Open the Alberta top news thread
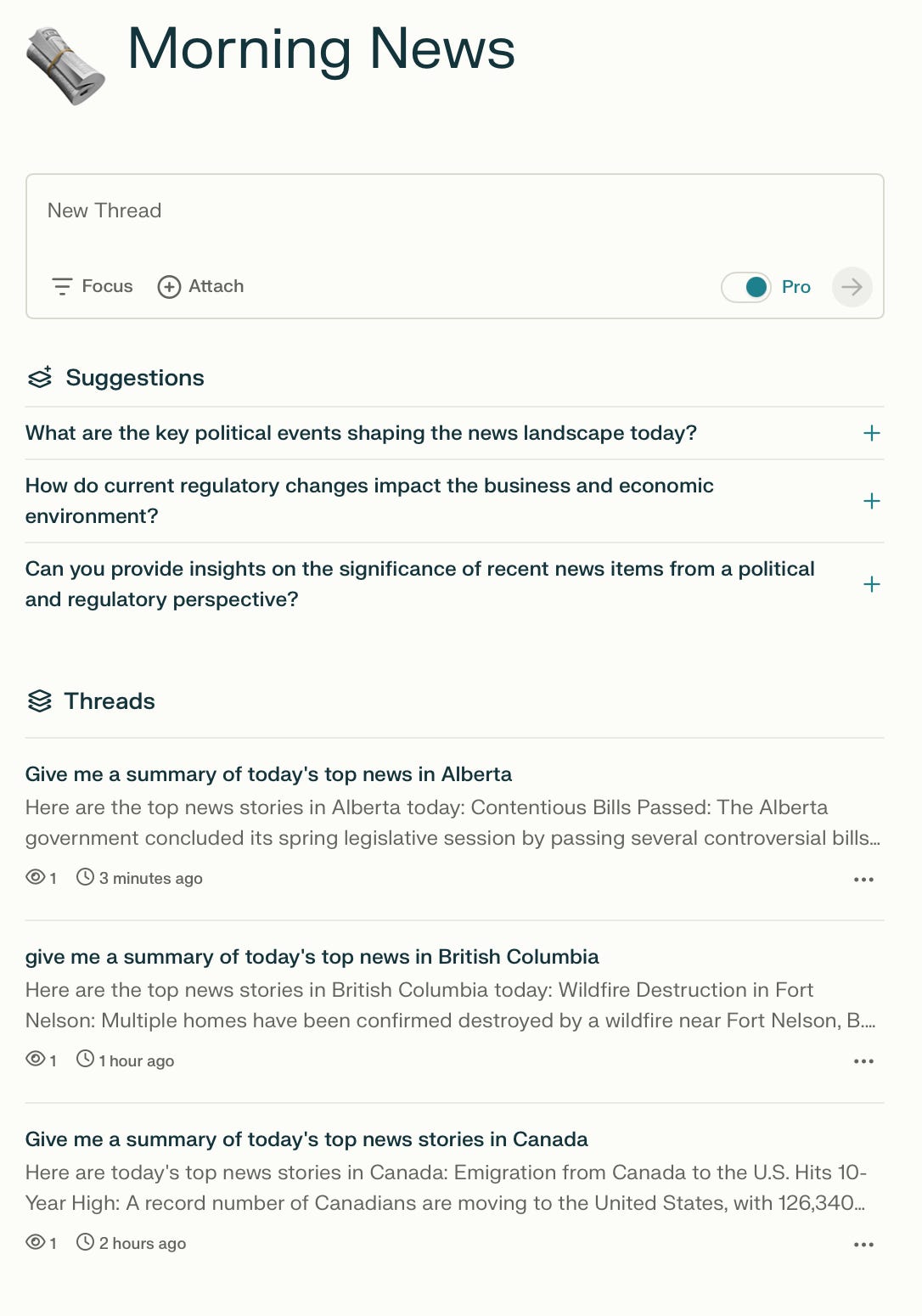Viewport: 922px width, 1316px height. pos(268,774)
